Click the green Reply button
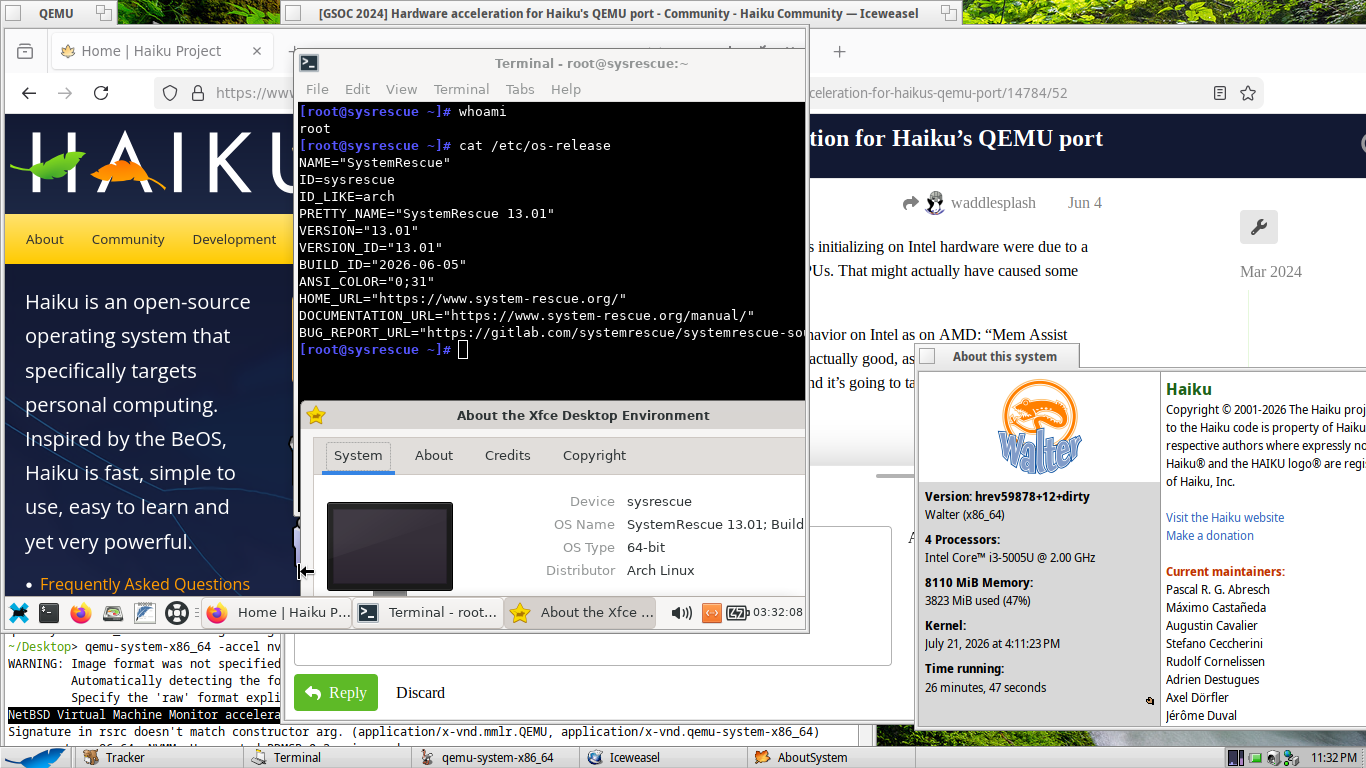Image resolution: width=1366 pixels, height=768 pixels. point(336,693)
